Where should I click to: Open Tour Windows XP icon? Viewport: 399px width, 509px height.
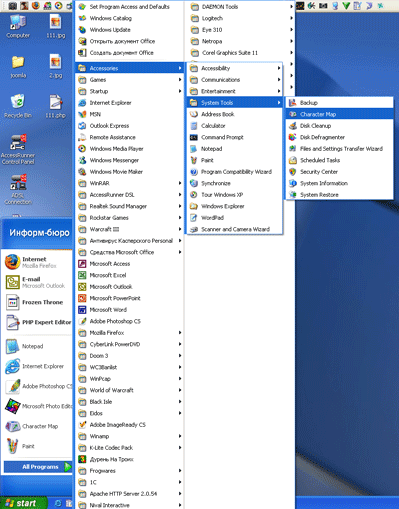194,195
